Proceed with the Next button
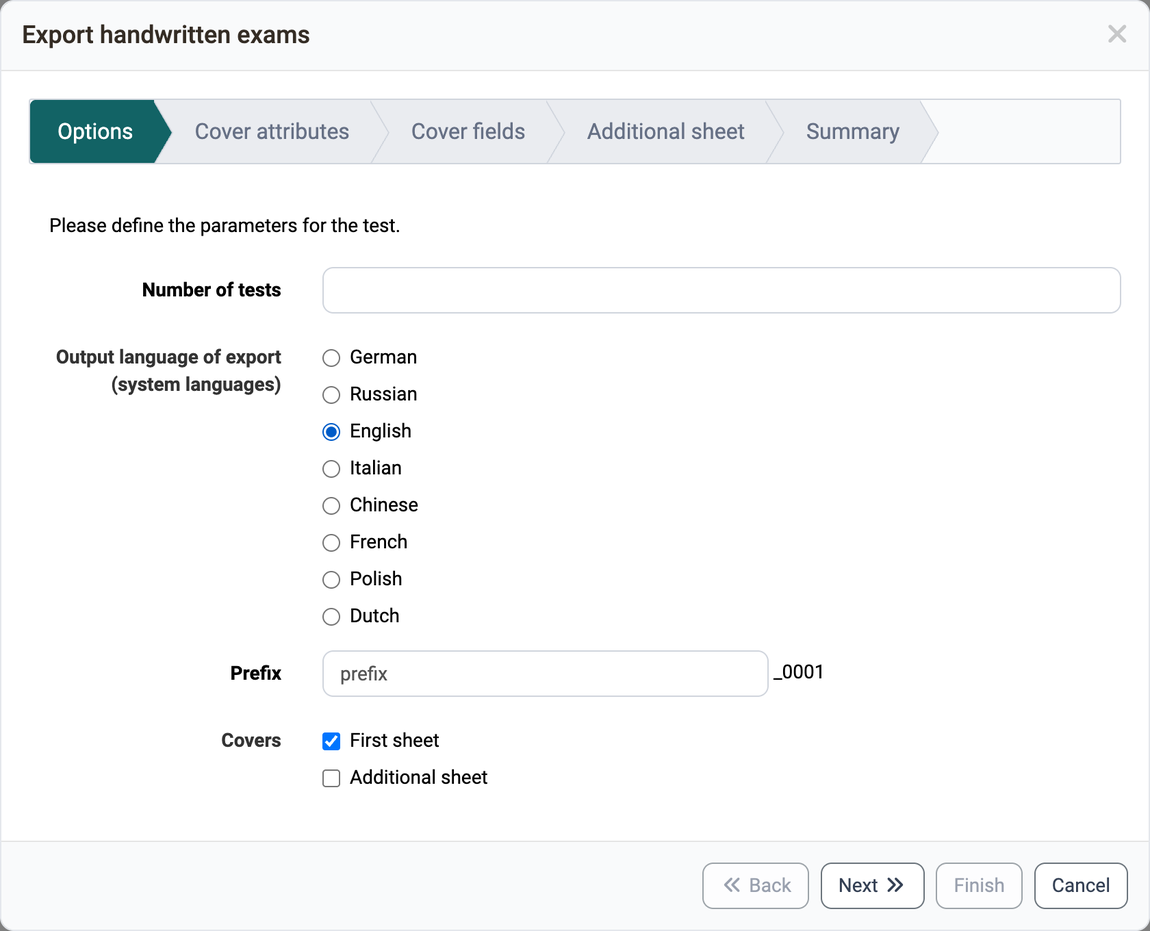Image resolution: width=1150 pixels, height=931 pixels. (872, 886)
